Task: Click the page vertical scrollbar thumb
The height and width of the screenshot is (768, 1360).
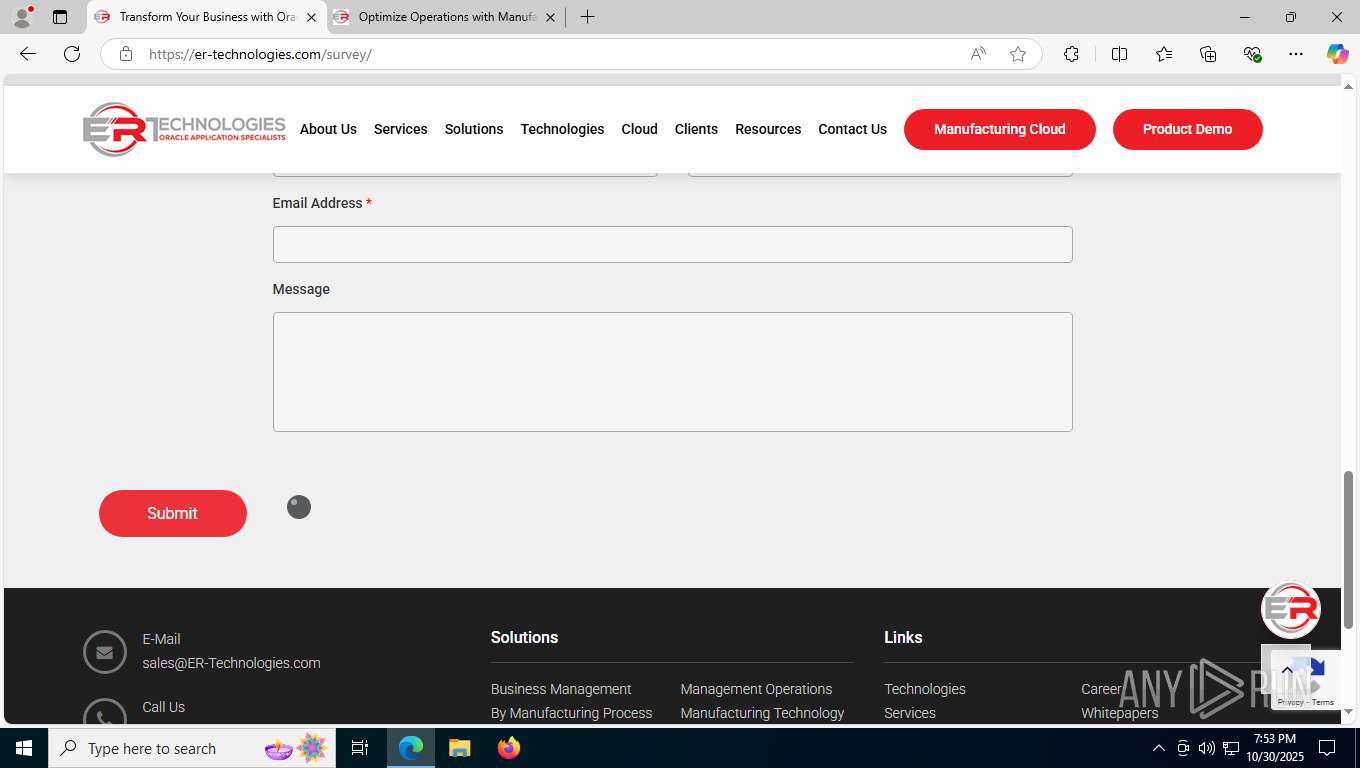Action: coord(1348,549)
